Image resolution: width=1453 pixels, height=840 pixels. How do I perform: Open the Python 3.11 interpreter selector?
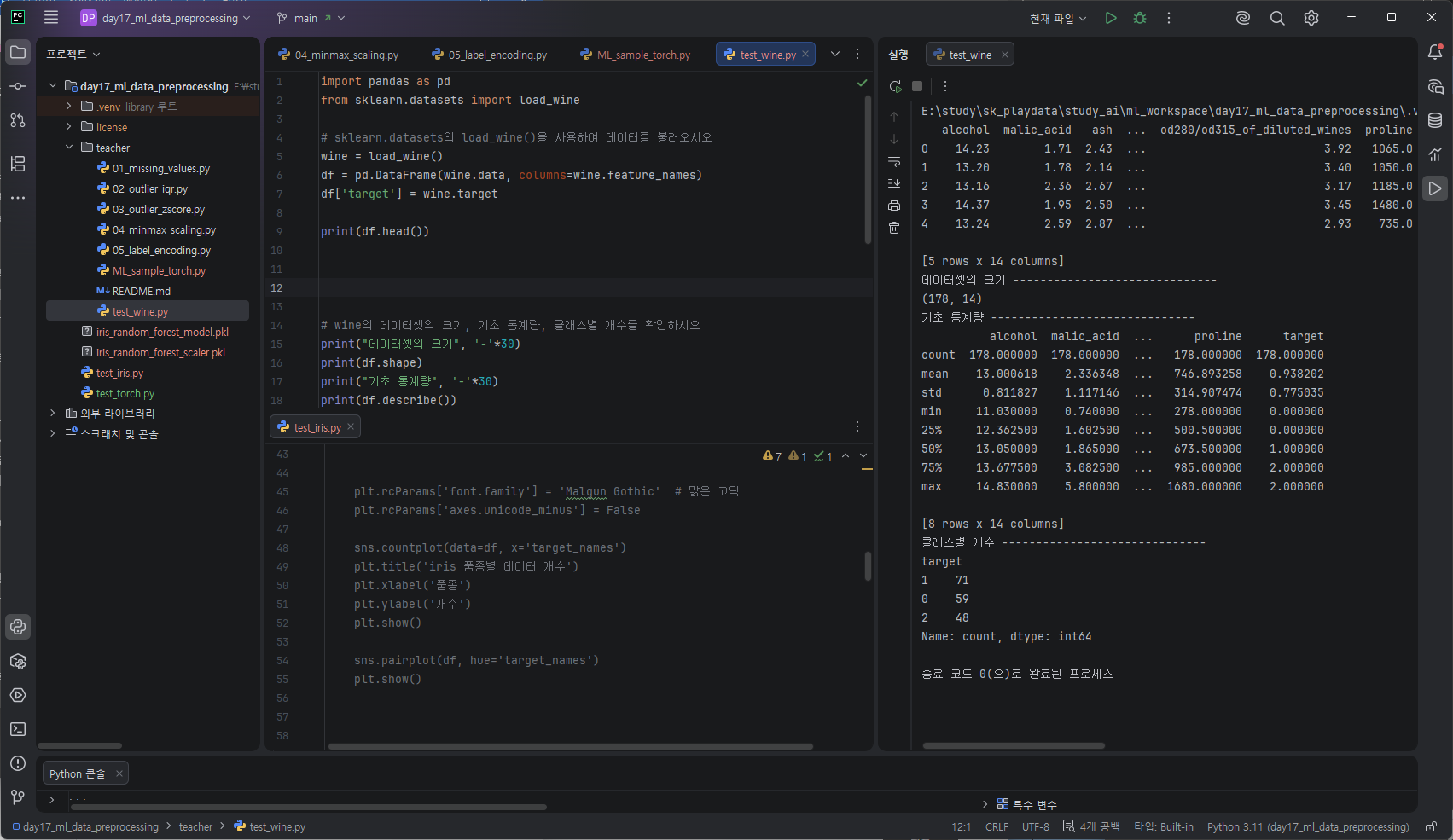click(x=1308, y=826)
